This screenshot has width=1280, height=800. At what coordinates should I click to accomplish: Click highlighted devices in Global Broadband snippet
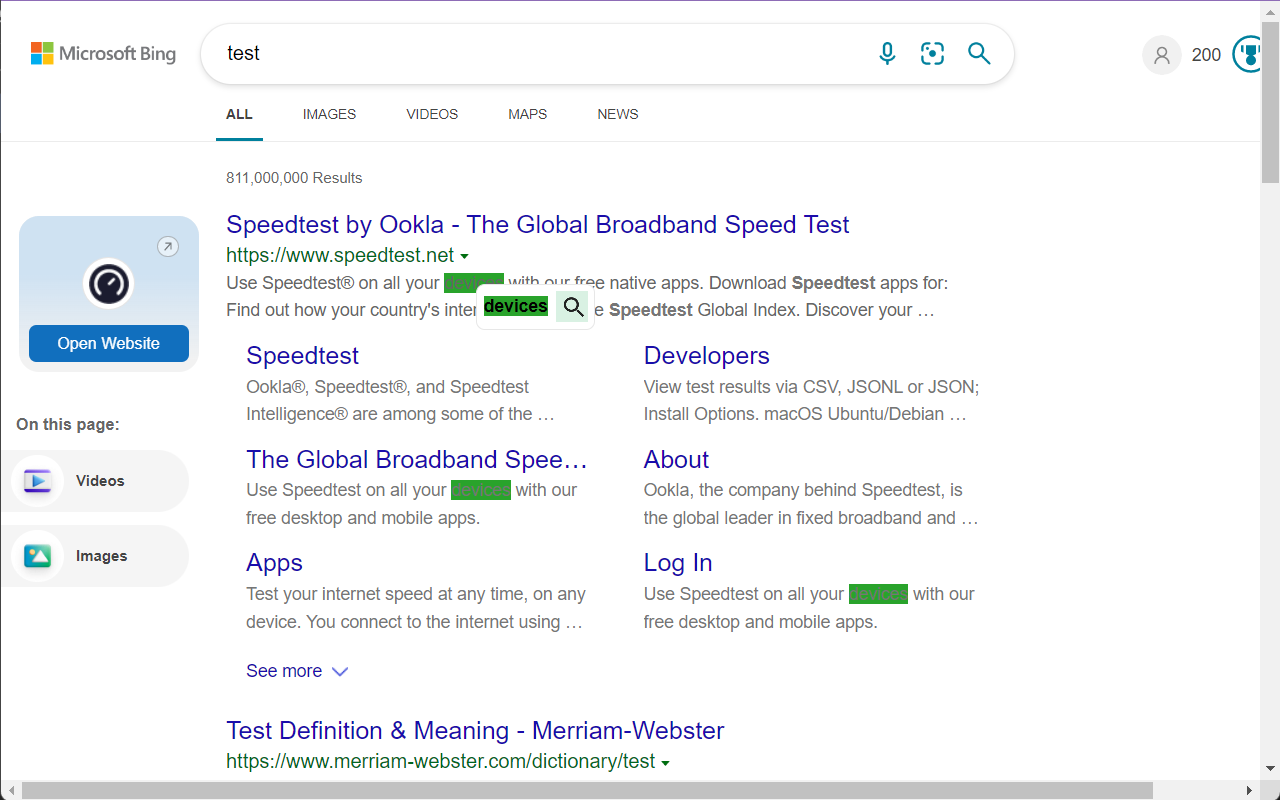[x=481, y=490]
